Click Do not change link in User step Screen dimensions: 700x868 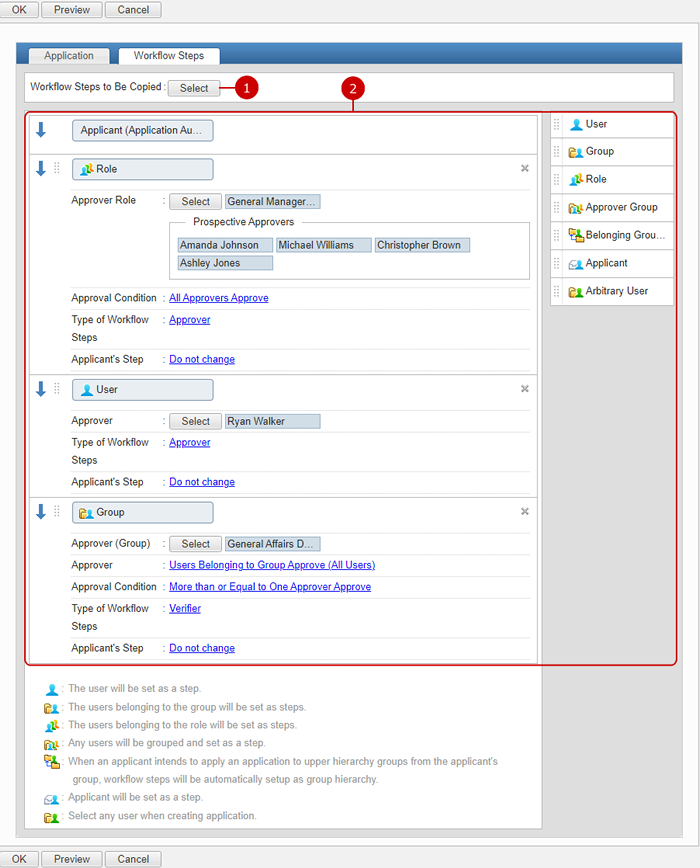[x=202, y=482]
